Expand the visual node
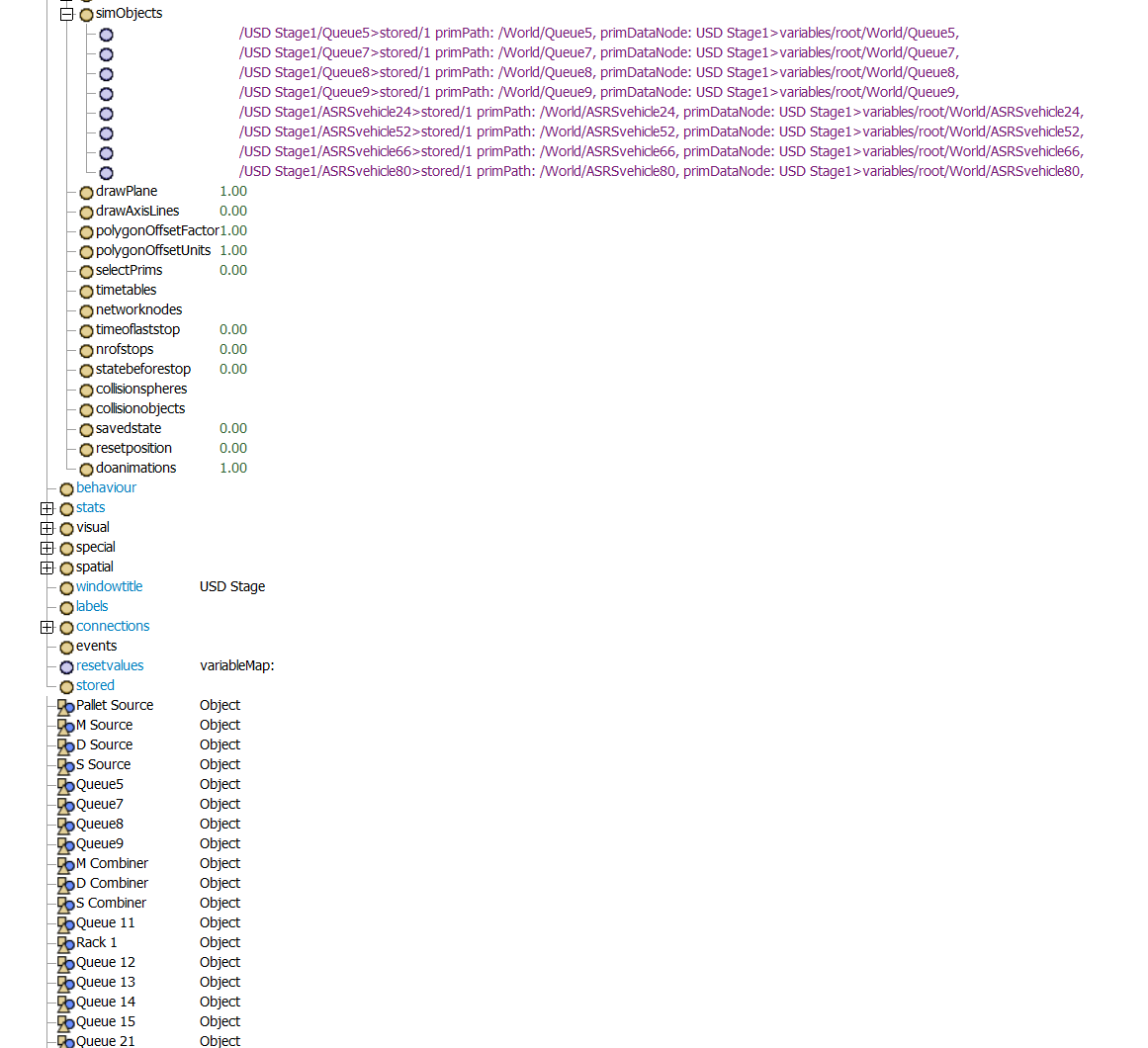The width and height of the screenshot is (1148, 1048). (x=46, y=528)
